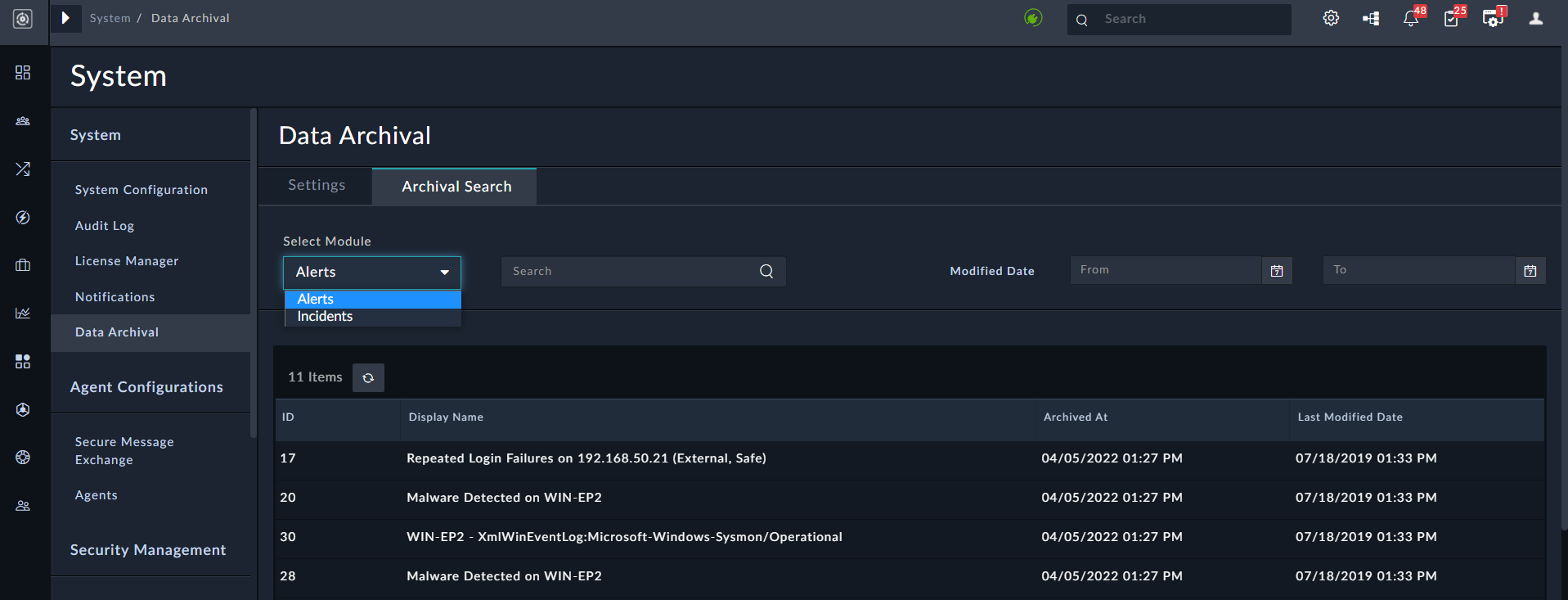Choose Alerts from the module list
This screenshot has width=1568, height=600.
pyautogui.click(x=316, y=299)
